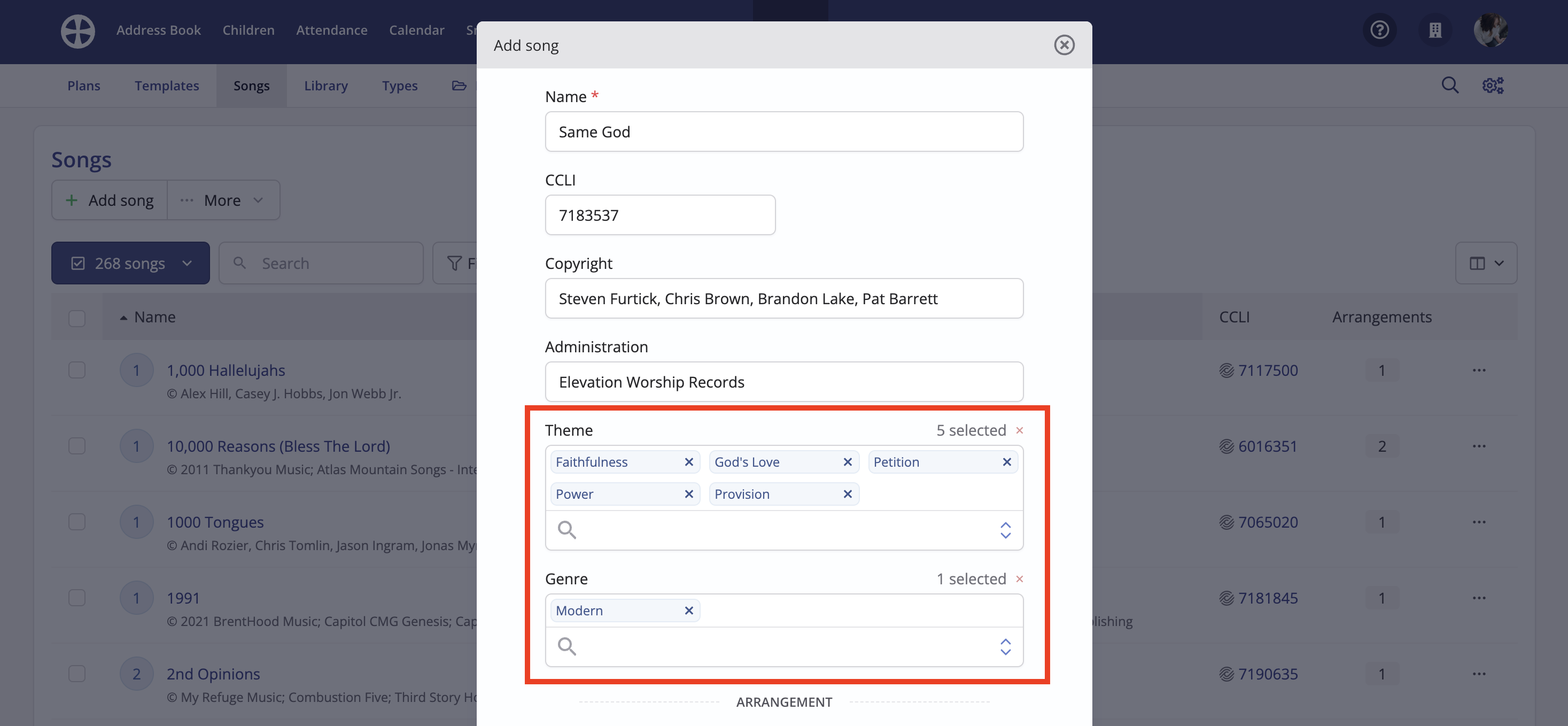Image resolution: width=1568 pixels, height=726 pixels.
Task: Switch to the Types tab
Action: click(399, 86)
